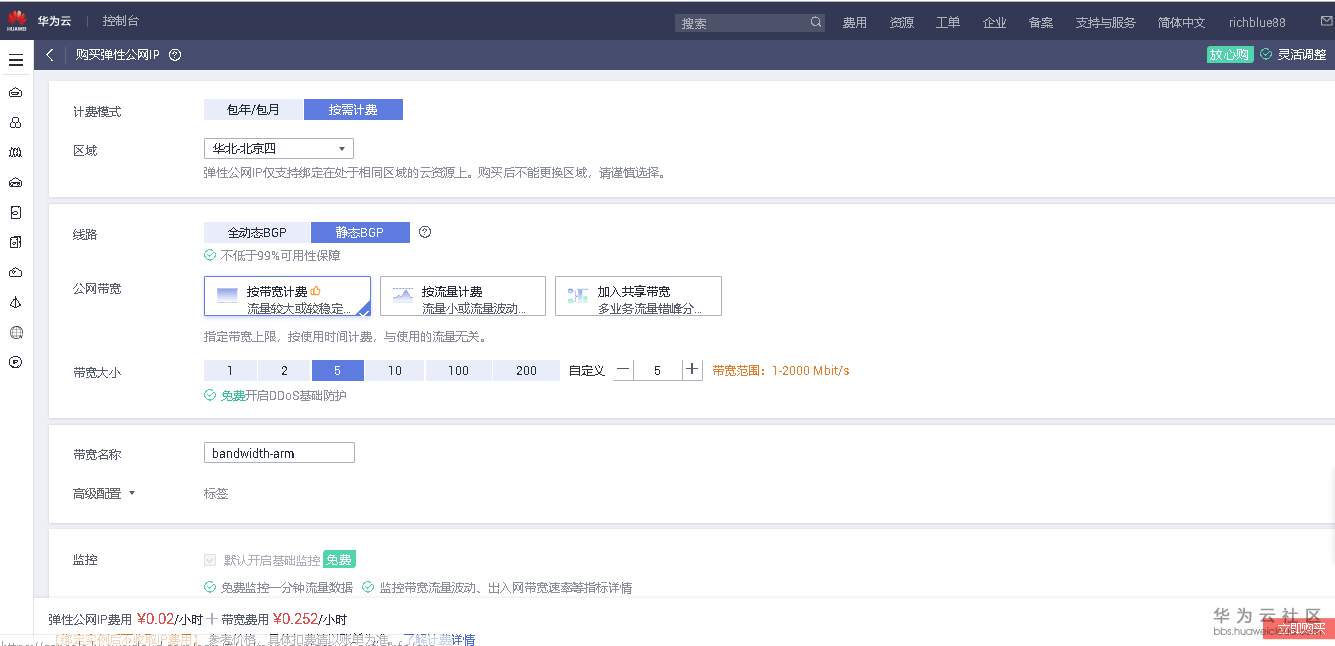Viewport: 1335px width, 646px height.
Task: Click 免费监控一分钟流量数据 text
Action: (x=287, y=587)
